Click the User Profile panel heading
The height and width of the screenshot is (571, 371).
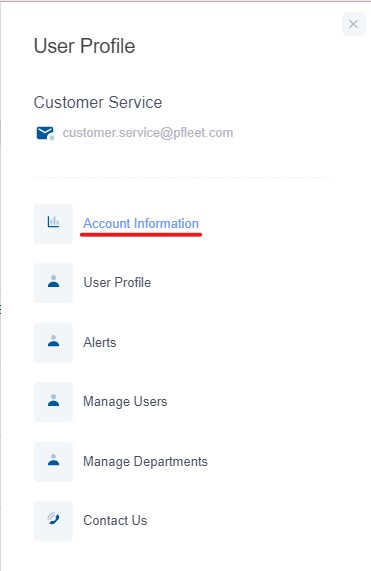84,46
